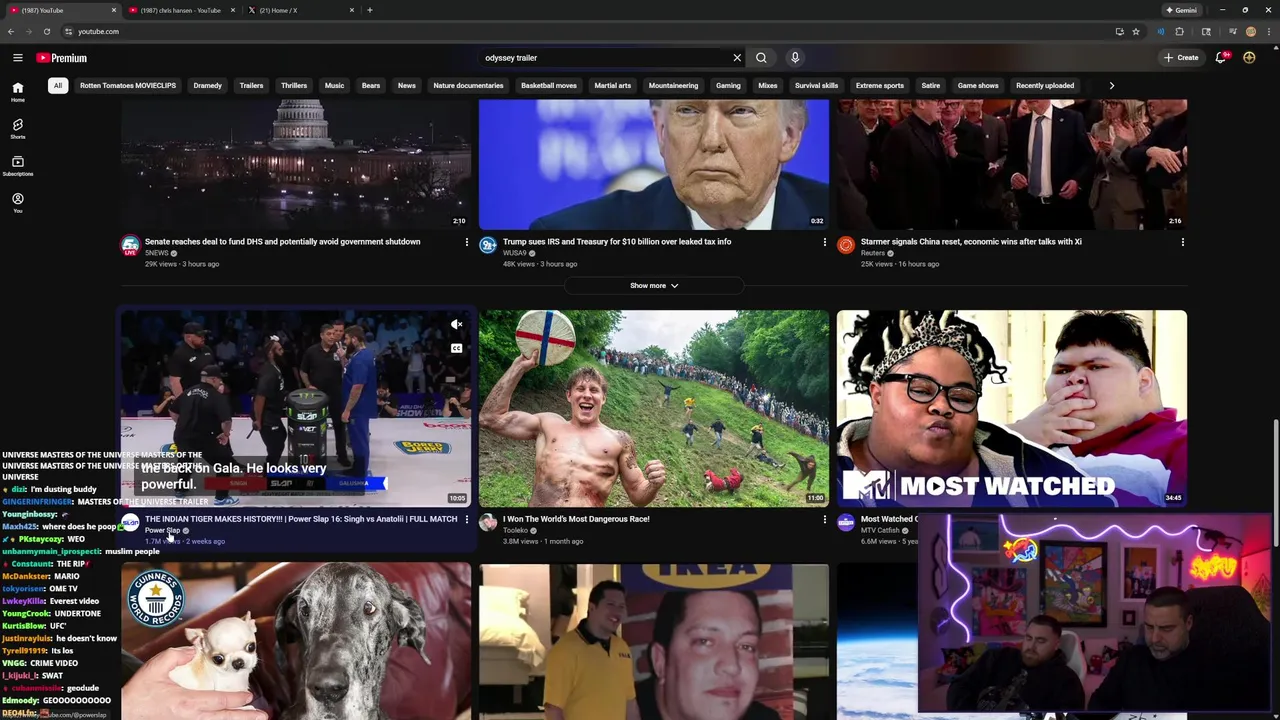Select the Thrillers filter chip
This screenshot has height=720, width=1280.
click(x=294, y=86)
